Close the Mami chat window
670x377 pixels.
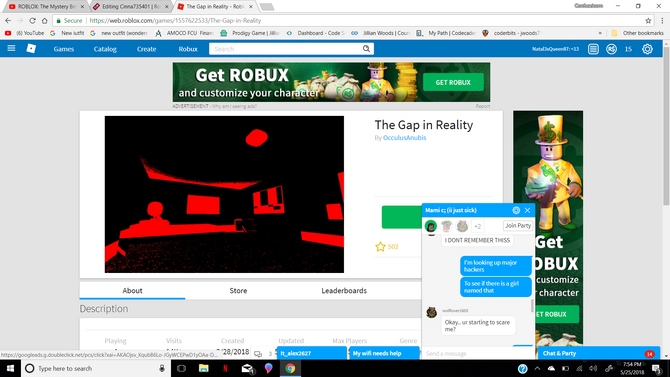[x=527, y=210]
